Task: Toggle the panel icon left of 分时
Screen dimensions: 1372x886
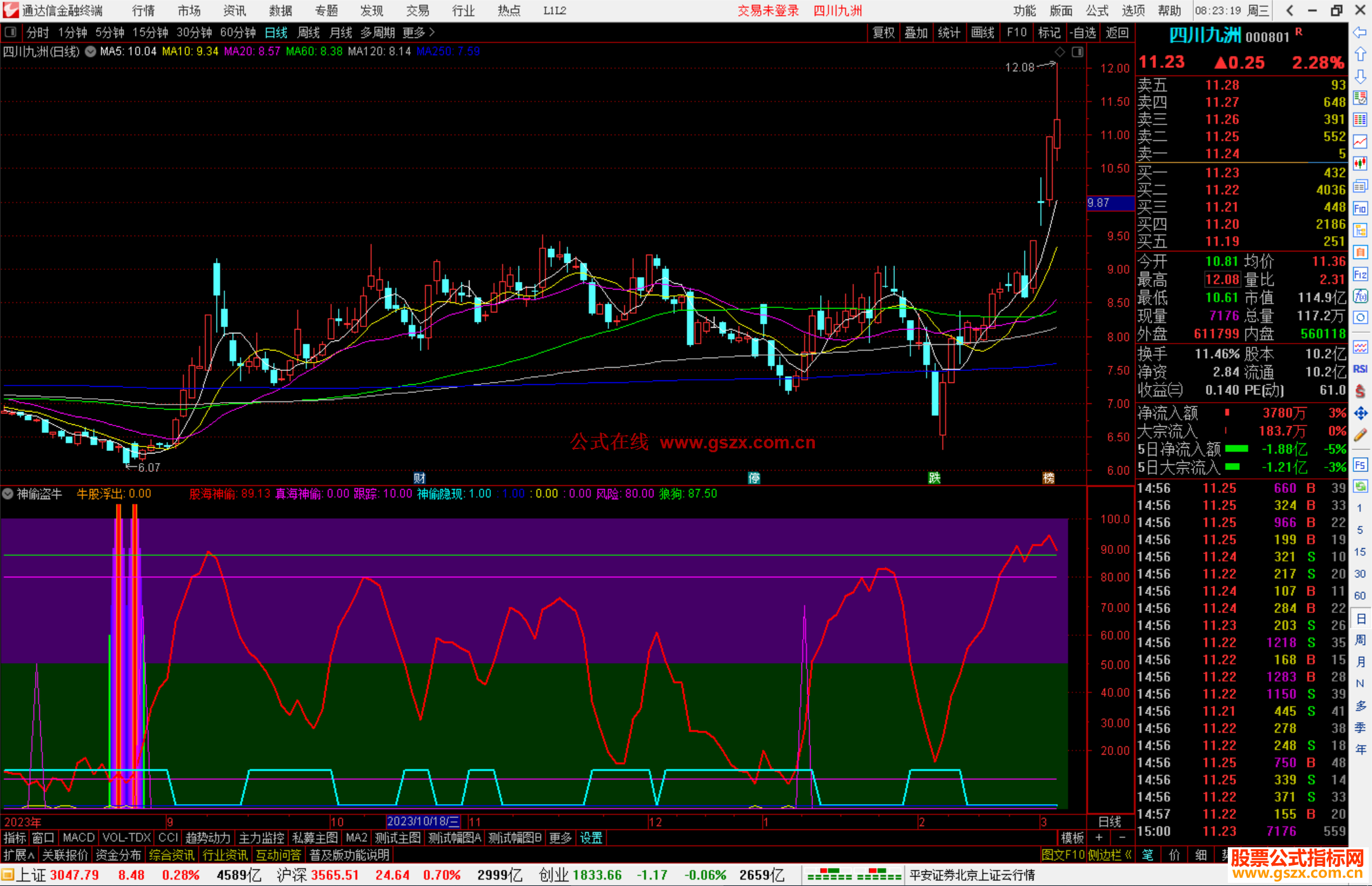Action: [11, 32]
